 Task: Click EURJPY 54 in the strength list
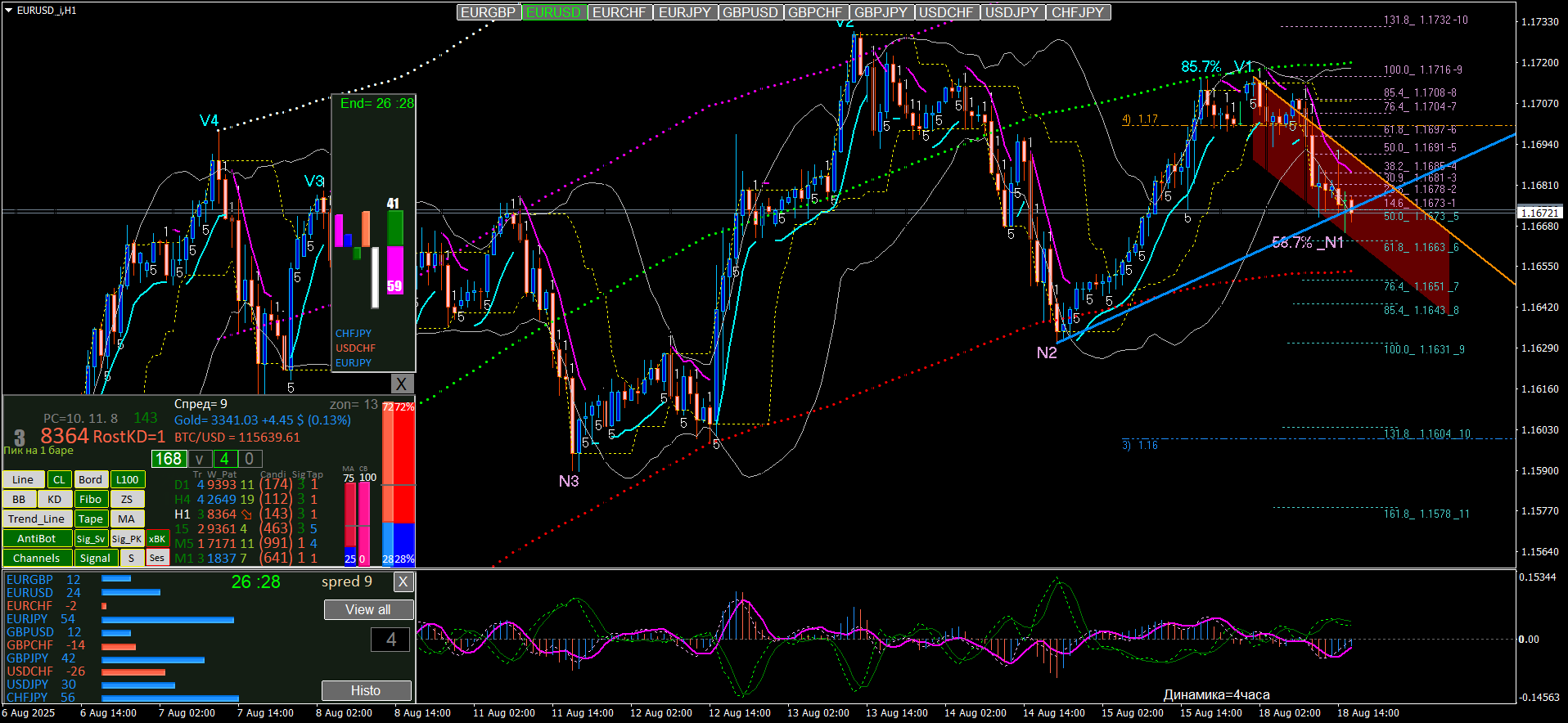(41, 619)
